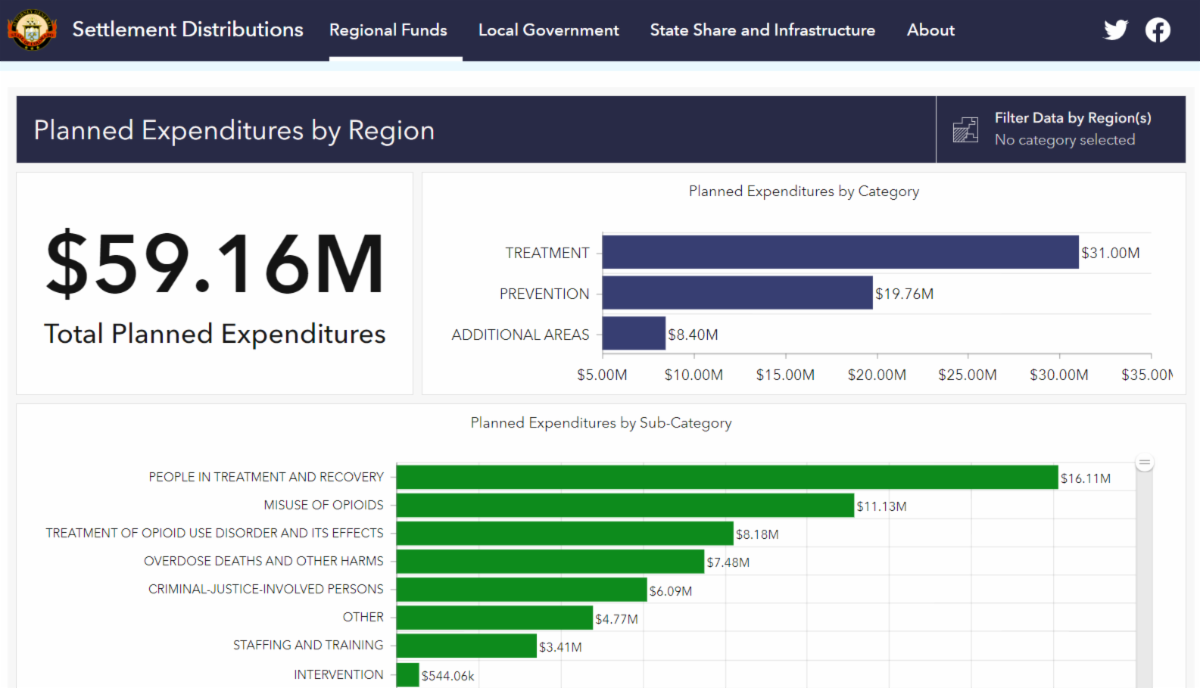Switch to the Regional Funds tab
The image size is (1200, 688).
coord(388,30)
